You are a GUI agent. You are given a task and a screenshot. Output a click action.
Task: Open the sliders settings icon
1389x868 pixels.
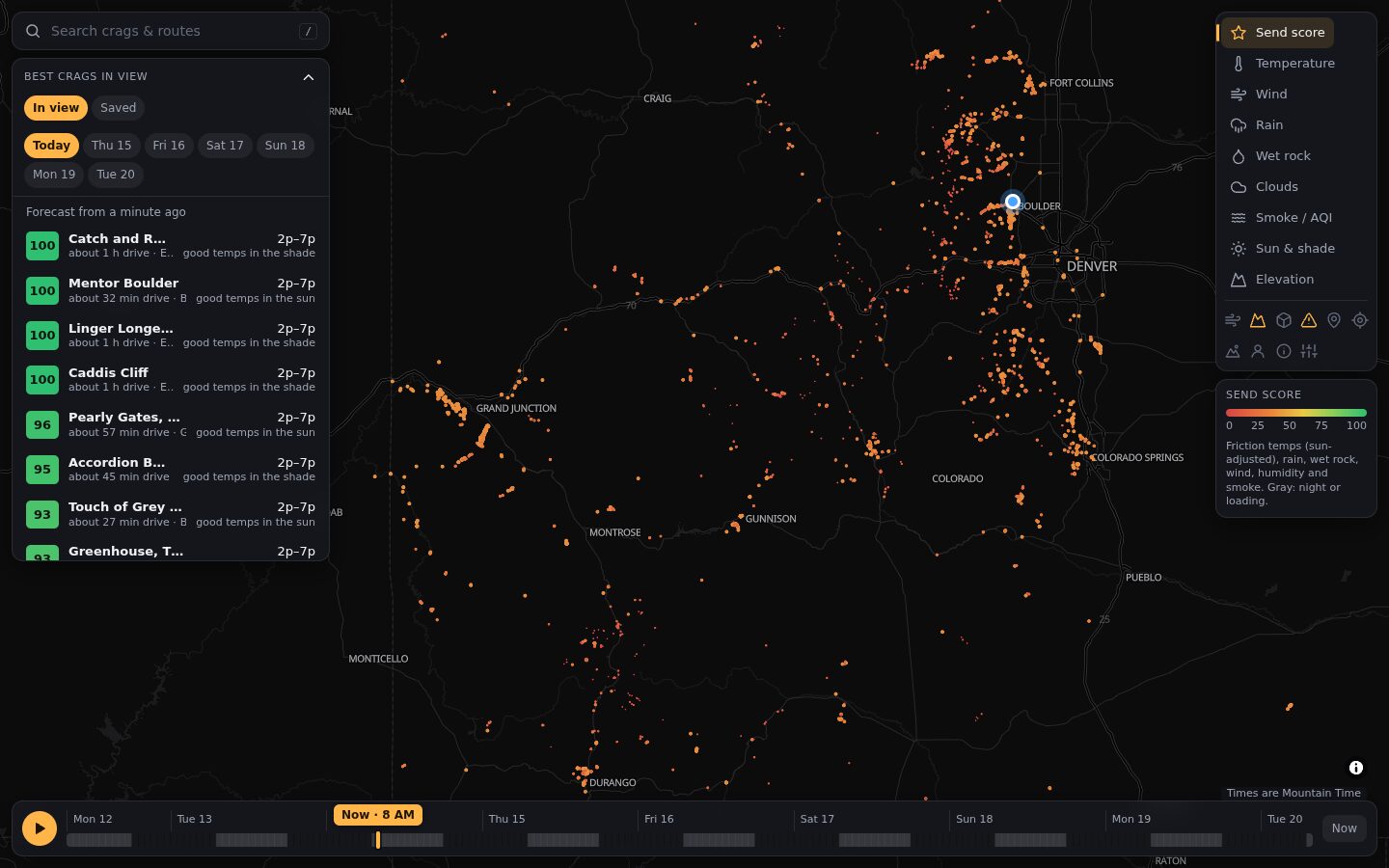click(1309, 351)
